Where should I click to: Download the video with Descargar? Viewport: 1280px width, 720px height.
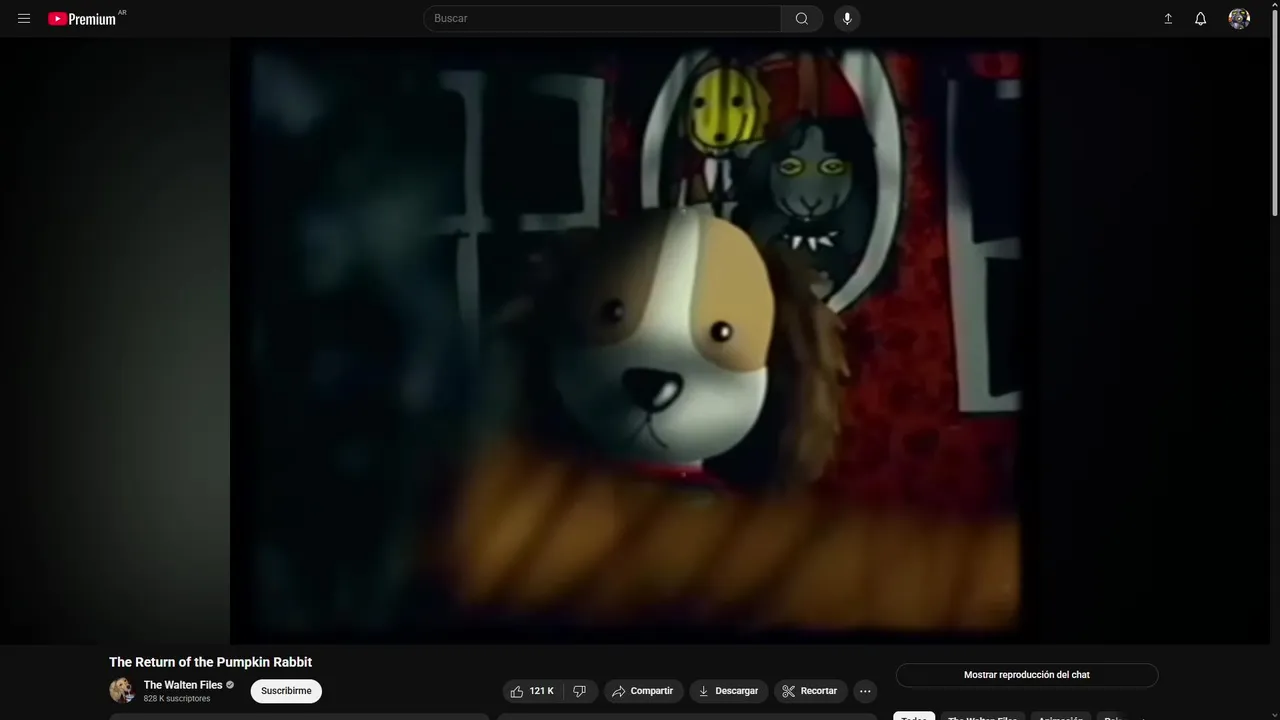728,691
